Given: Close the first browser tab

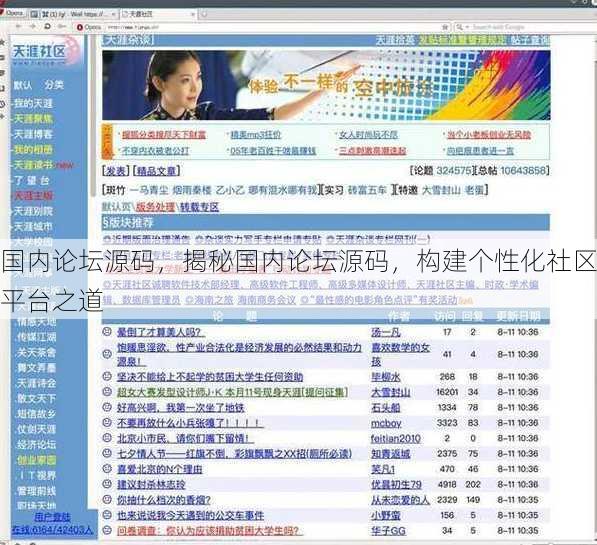Looking at the screenshot, I should pos(113,14).
